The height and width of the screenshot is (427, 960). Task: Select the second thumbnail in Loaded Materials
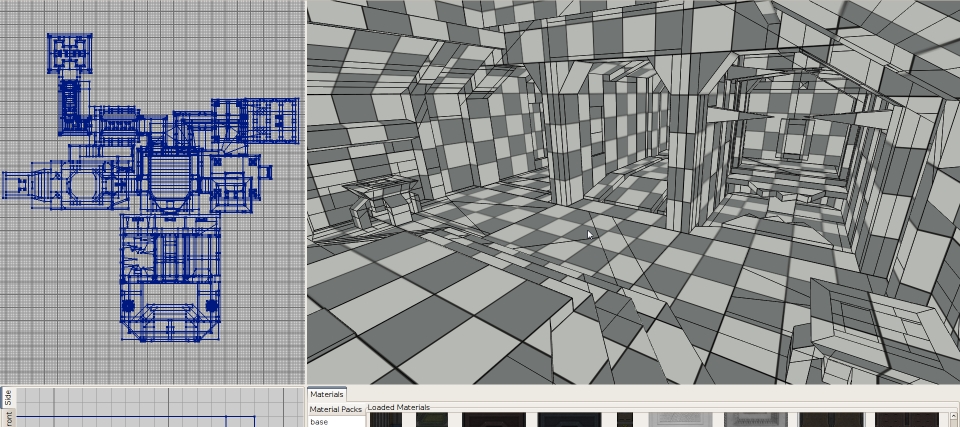tap(431, 420)
